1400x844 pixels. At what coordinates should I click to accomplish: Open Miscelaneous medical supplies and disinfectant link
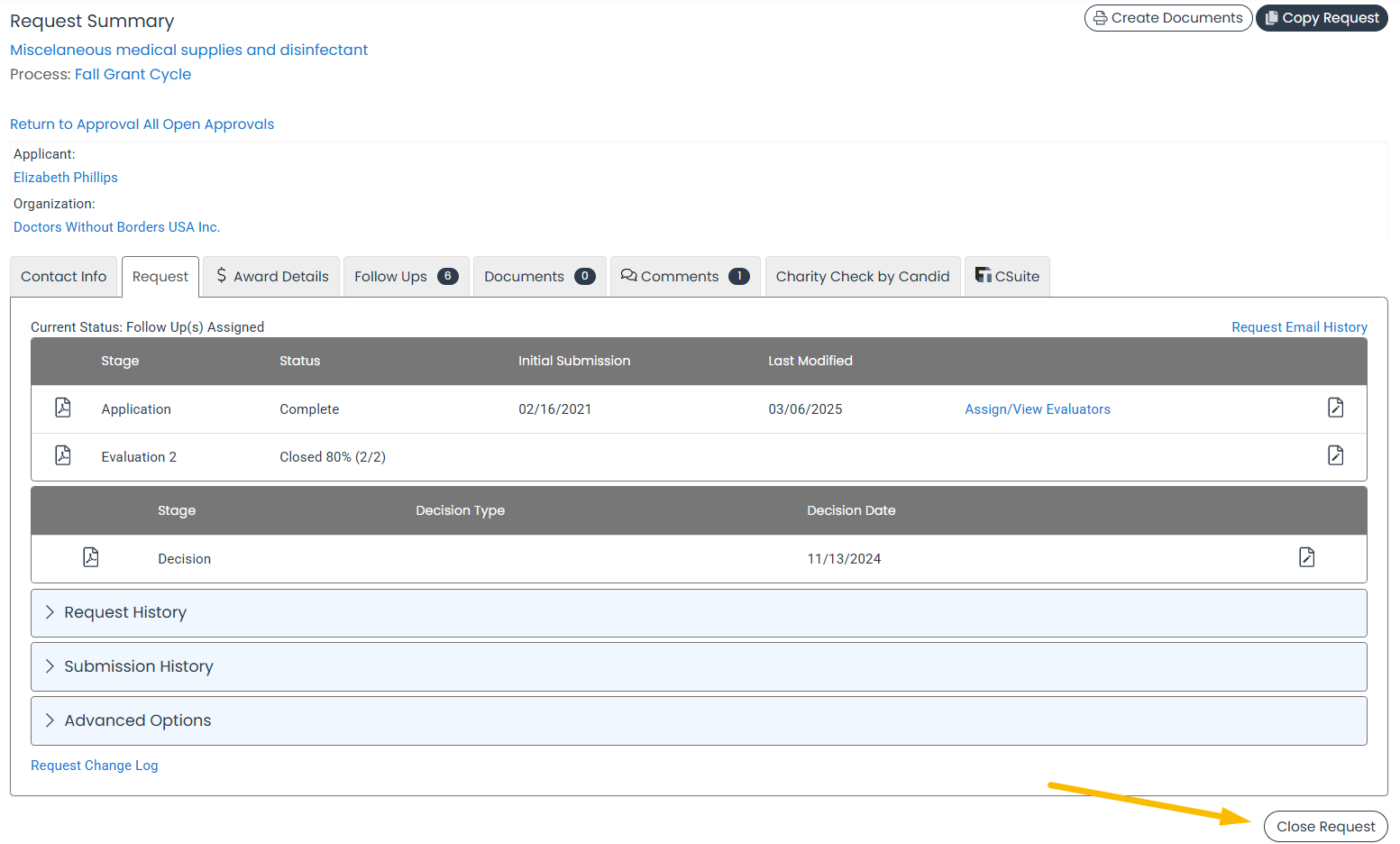pyautogui.click(x=189, y=50)
